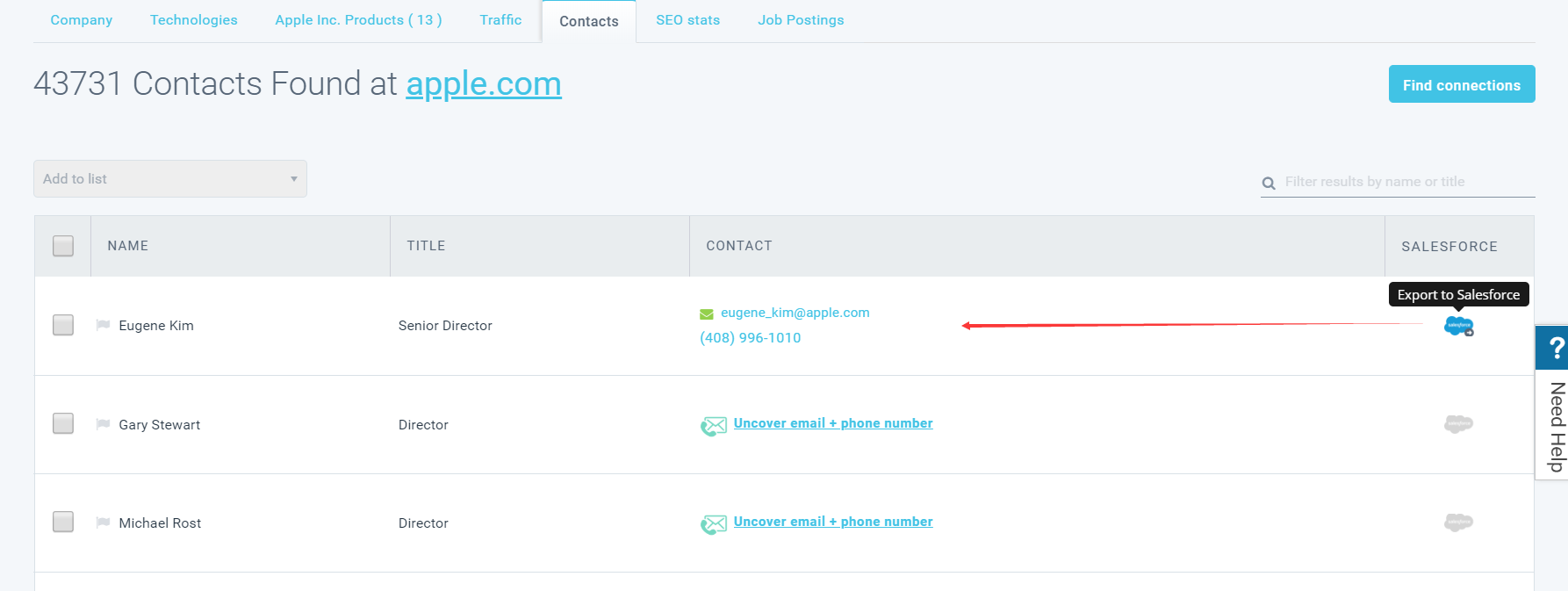Open the Need Help question mark widget

(1554, 348)
